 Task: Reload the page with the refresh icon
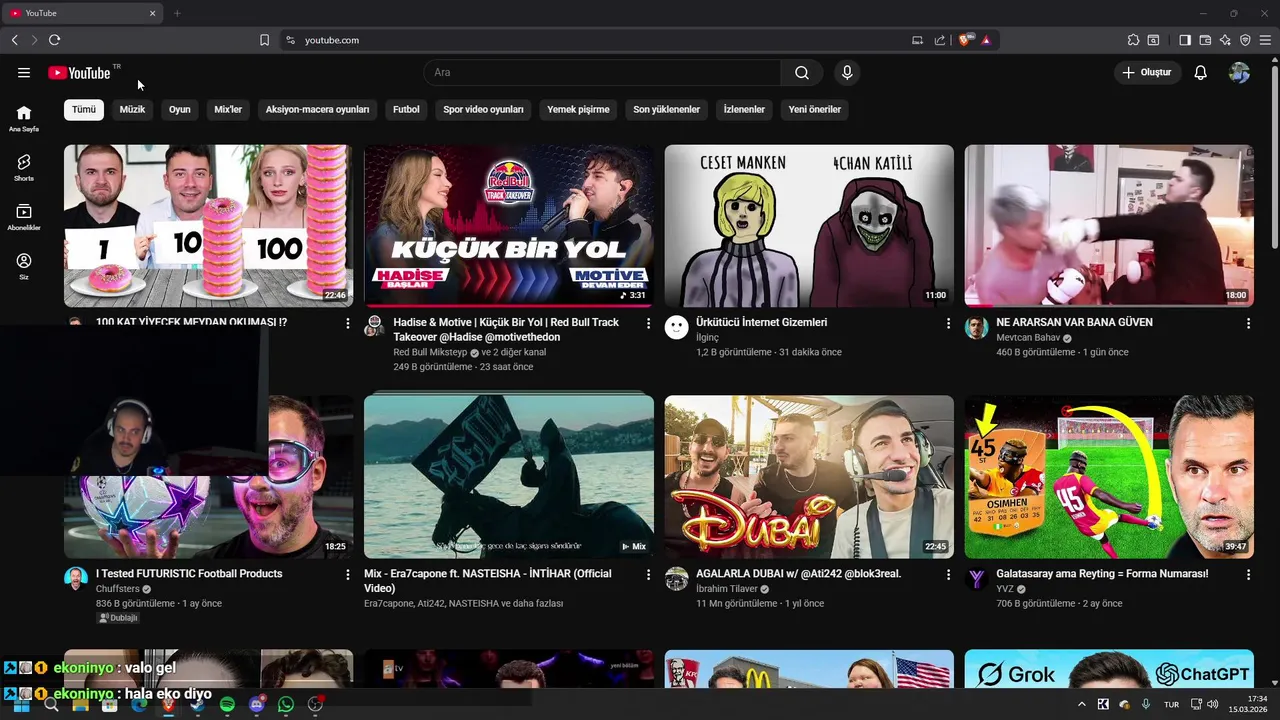pyautogui.click(x=54, y=40)
